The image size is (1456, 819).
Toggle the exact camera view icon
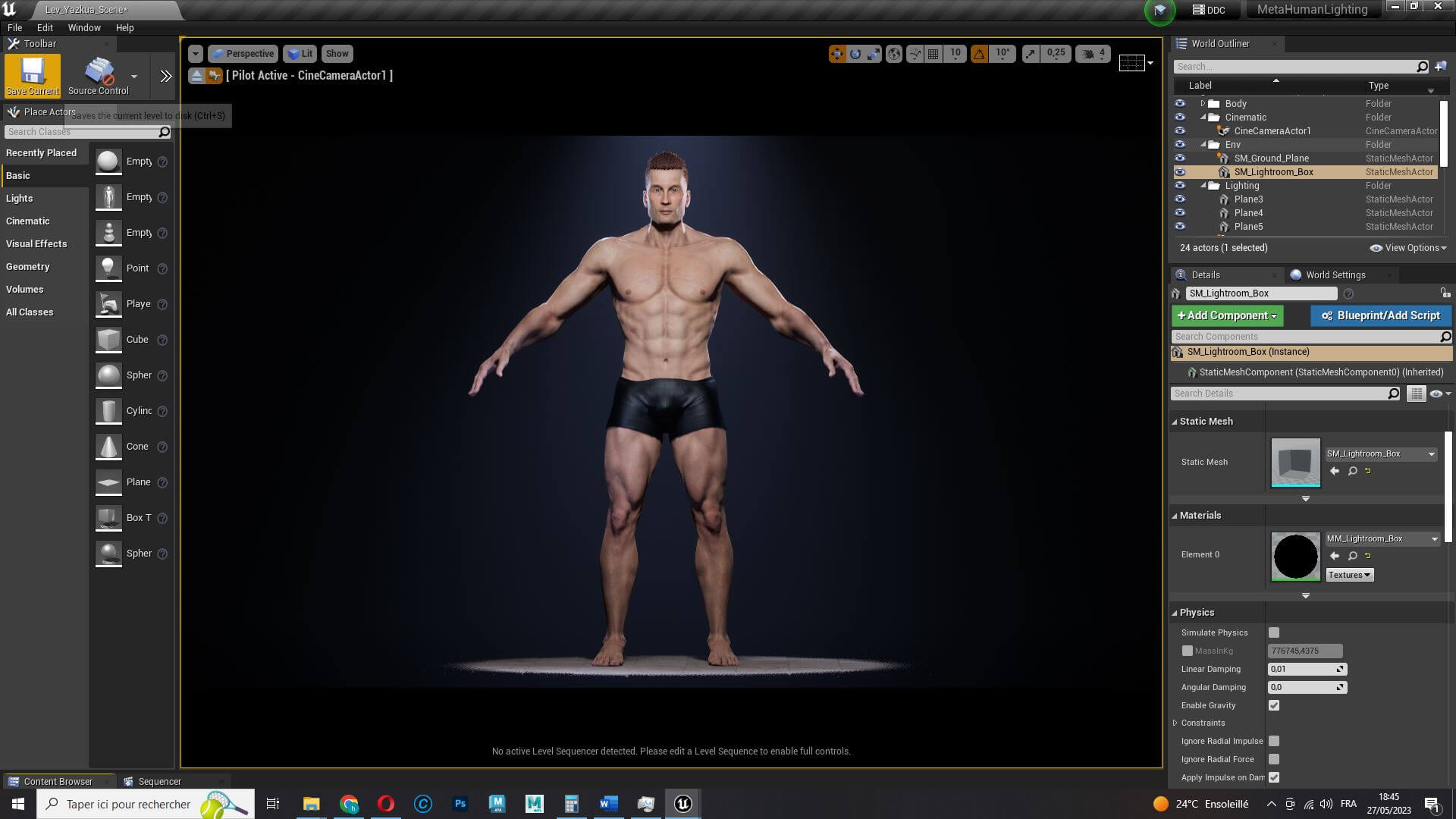[214, 76]
